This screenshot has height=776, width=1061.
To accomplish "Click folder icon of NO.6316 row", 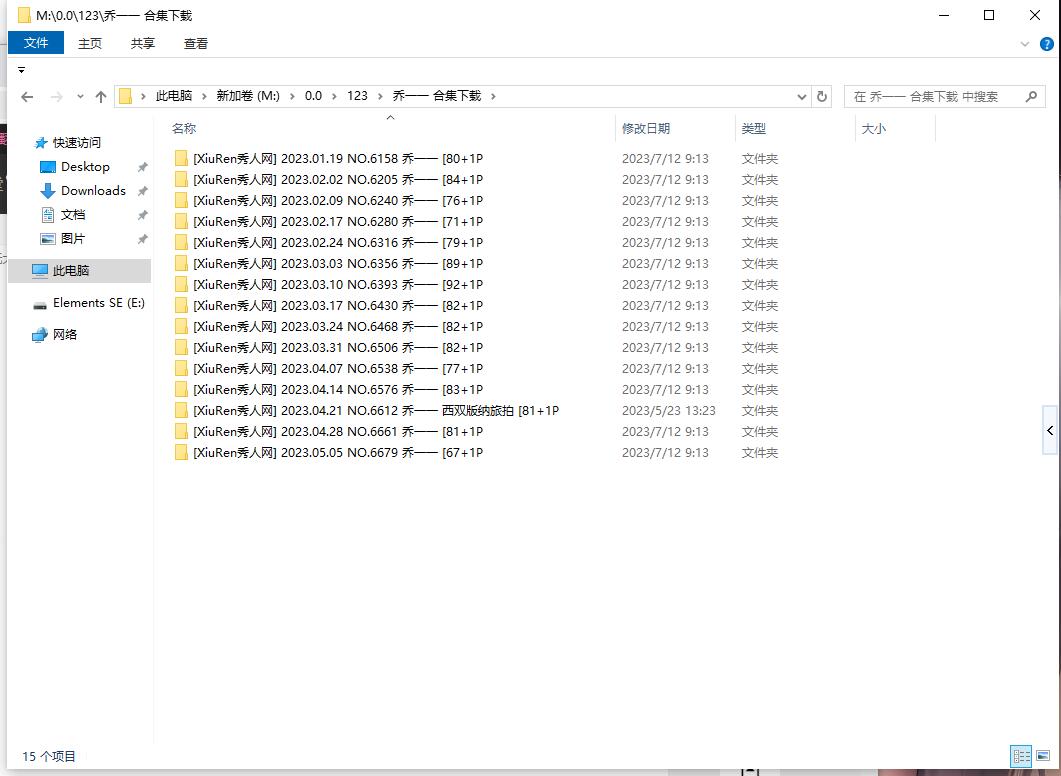I will coord(181,242).
